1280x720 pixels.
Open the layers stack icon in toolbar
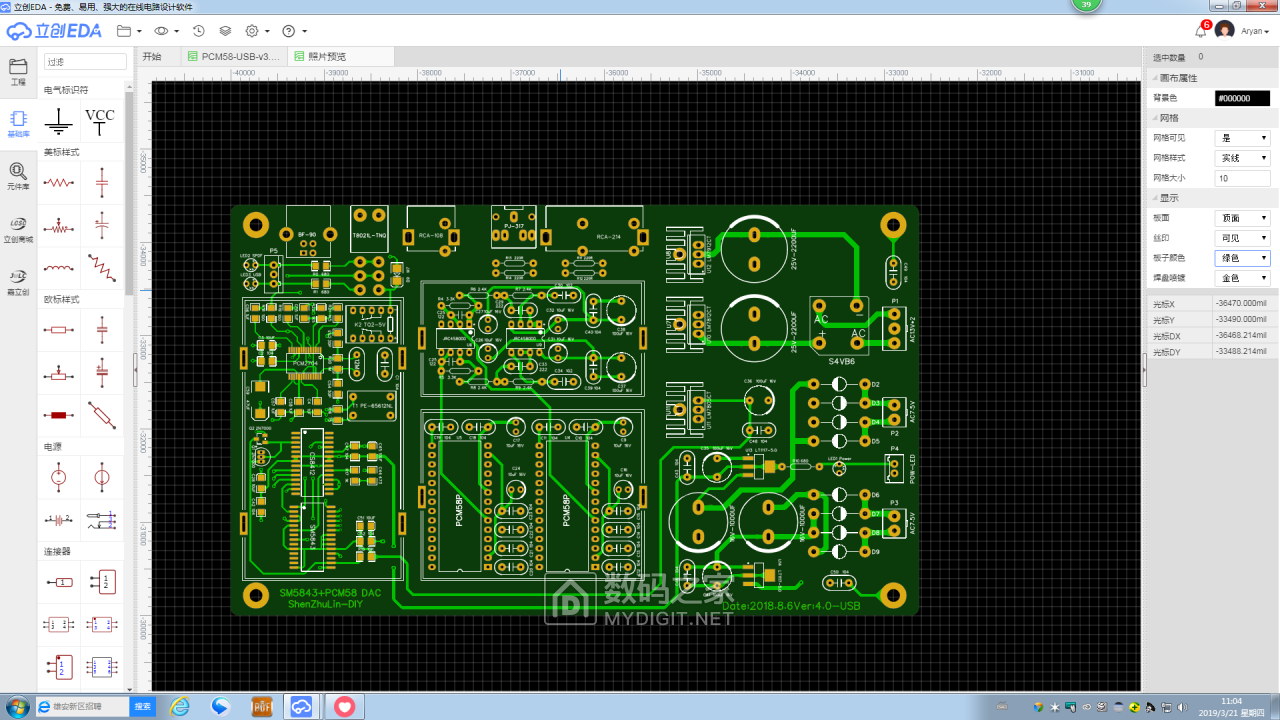pyautogui.click(x=225, y=31)
